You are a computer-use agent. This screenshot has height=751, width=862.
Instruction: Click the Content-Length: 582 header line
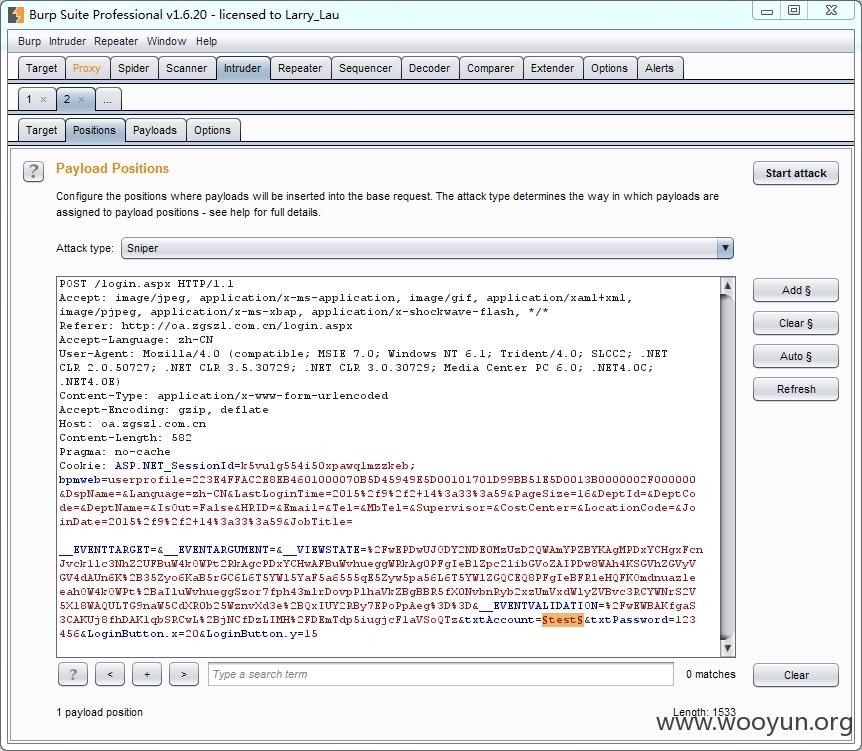tap(125, 438)
